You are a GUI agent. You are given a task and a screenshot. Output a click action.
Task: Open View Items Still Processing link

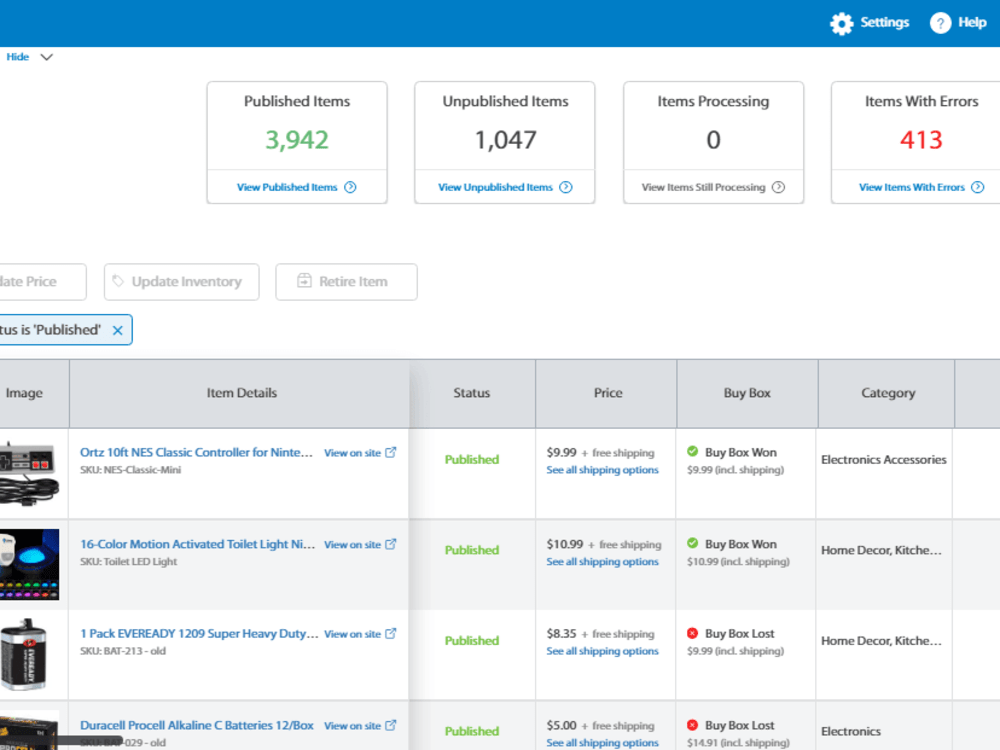coord(703,187)
